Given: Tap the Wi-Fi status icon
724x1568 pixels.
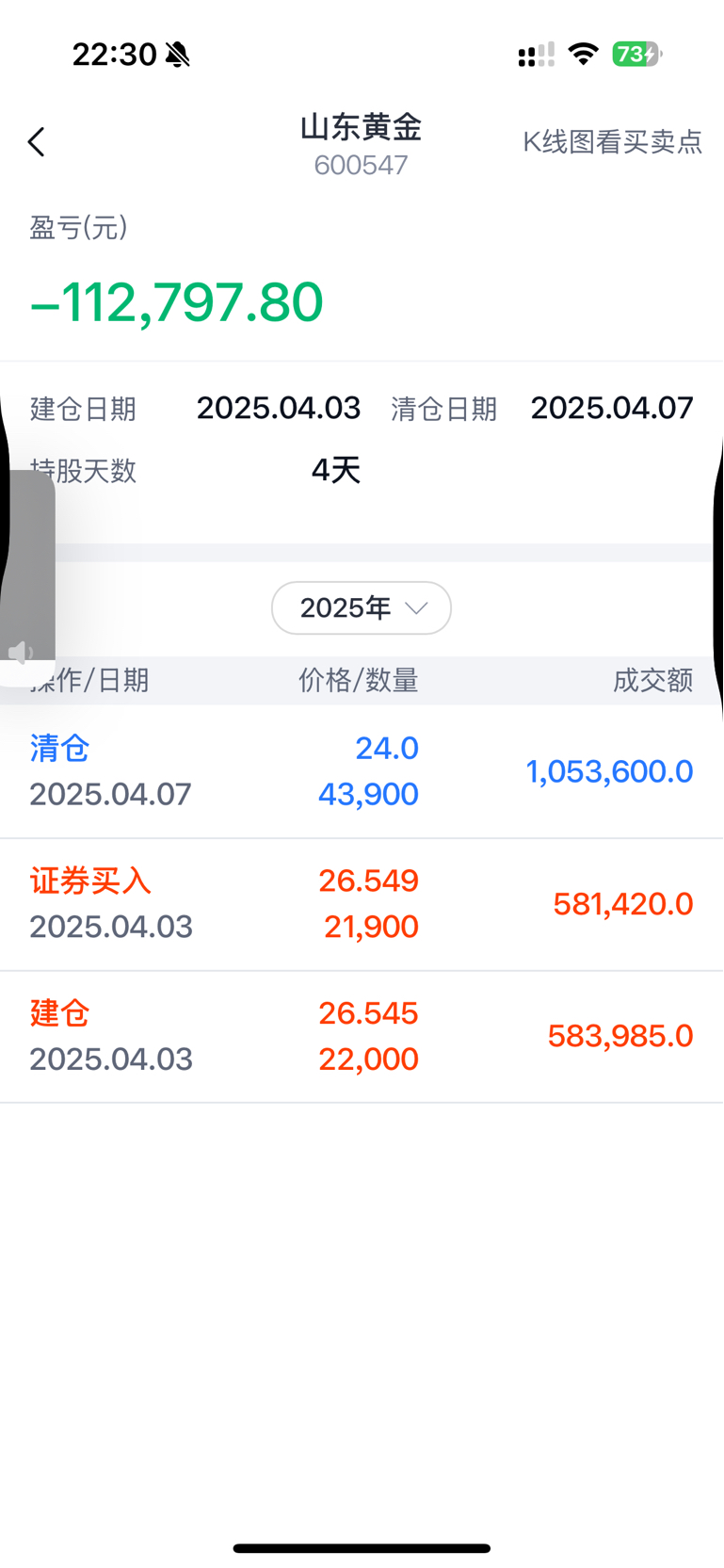Looking at the screenshot, I should tap(584, 54).
